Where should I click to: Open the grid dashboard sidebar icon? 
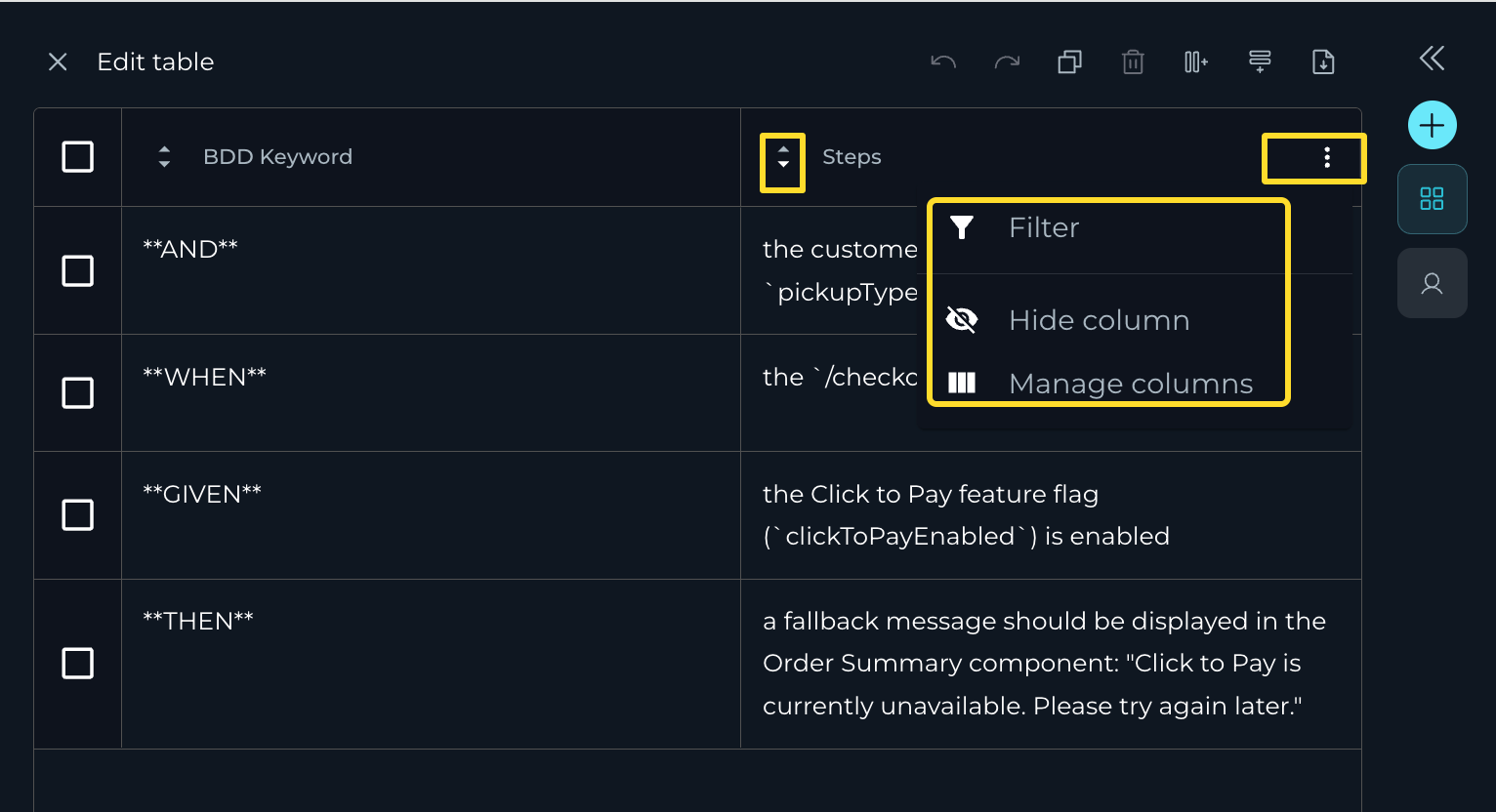tap(1433, 199)
